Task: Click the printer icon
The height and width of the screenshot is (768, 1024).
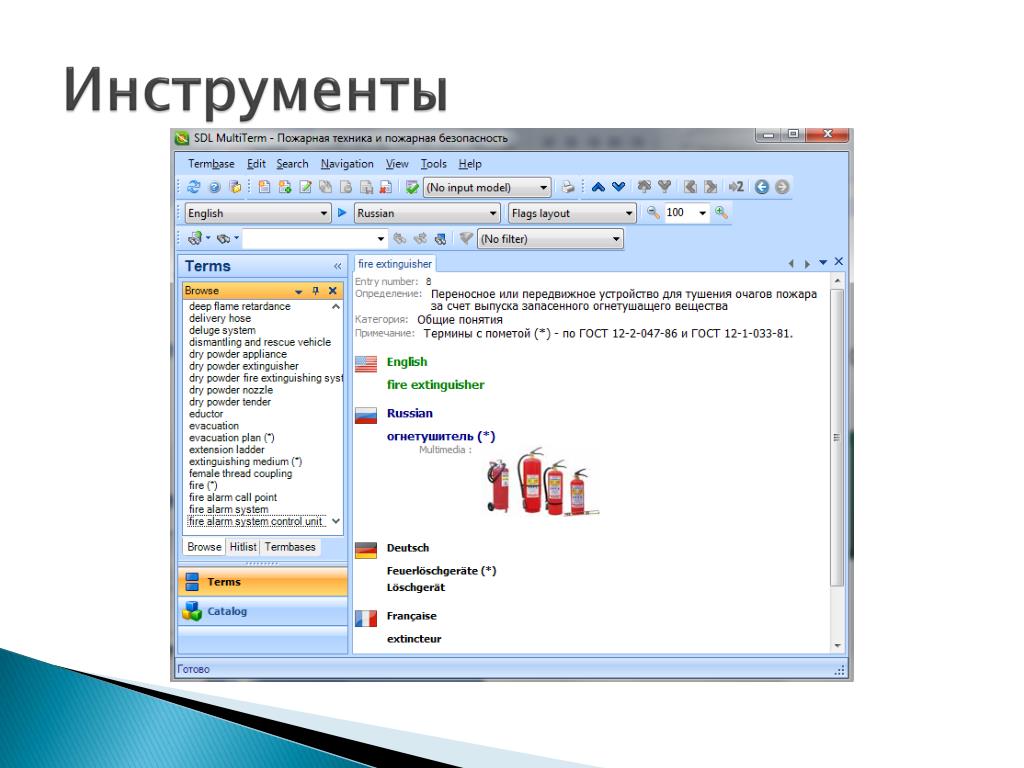Action: coord(568,187)
